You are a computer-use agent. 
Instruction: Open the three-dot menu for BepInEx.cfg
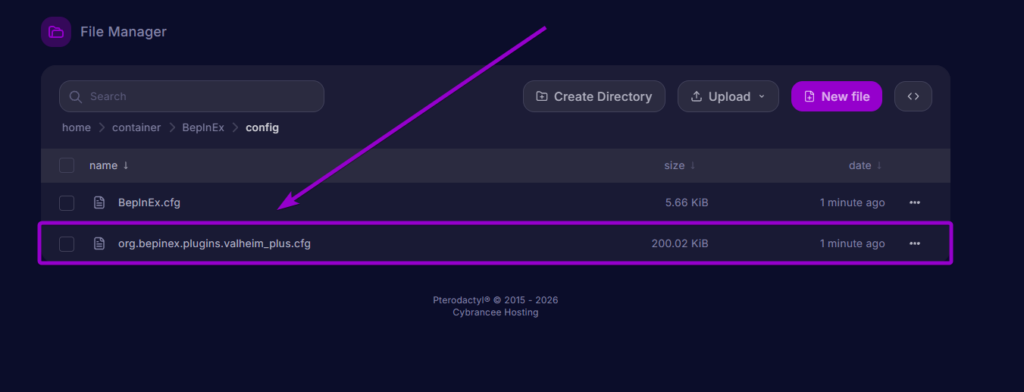pyautogui.click(x=914, y=203)
